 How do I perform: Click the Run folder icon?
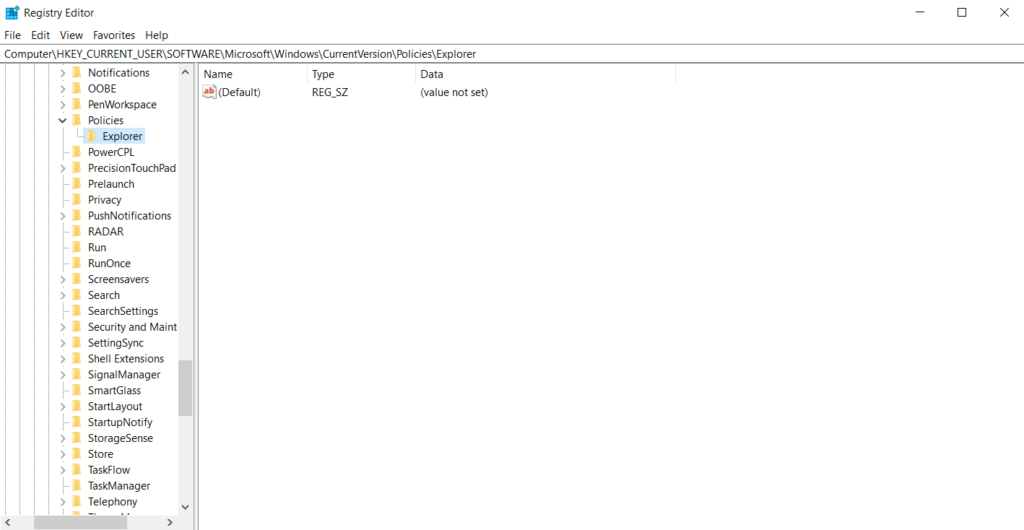pos(76,247)
